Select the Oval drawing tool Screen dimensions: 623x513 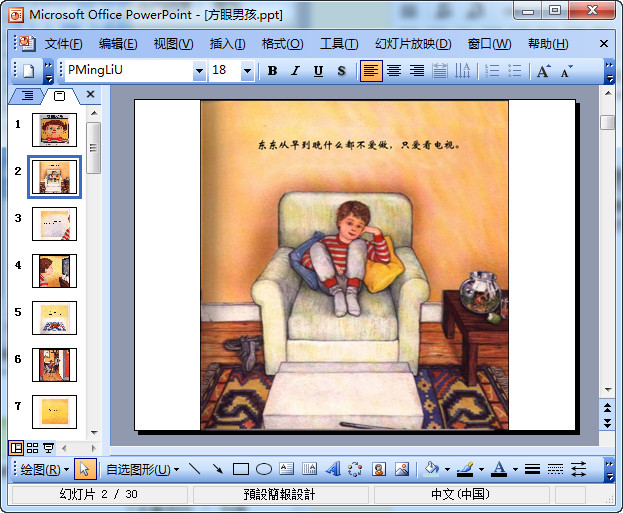tap(264, 469)
